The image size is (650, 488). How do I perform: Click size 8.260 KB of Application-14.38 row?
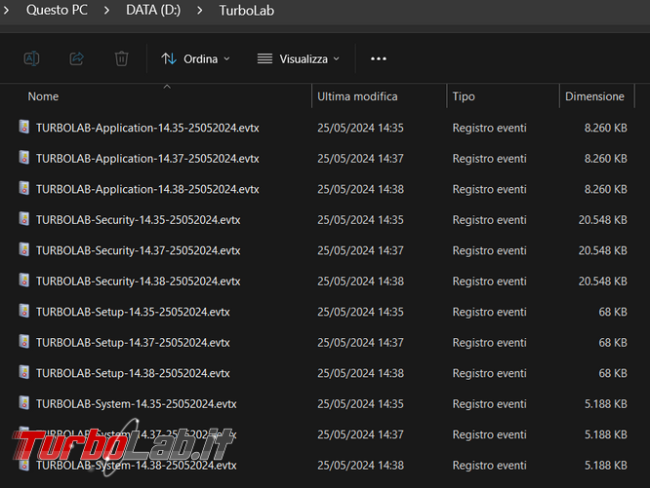[x=606, y=189]
